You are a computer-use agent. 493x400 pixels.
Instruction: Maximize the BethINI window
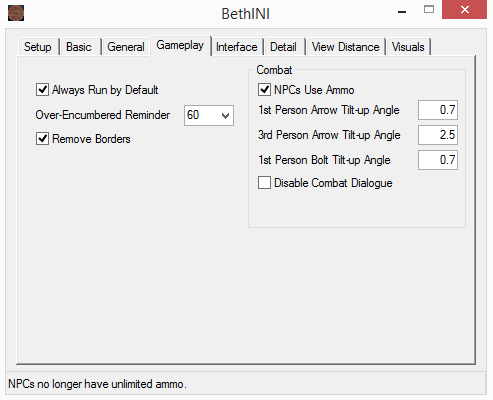tap(429, 9)
